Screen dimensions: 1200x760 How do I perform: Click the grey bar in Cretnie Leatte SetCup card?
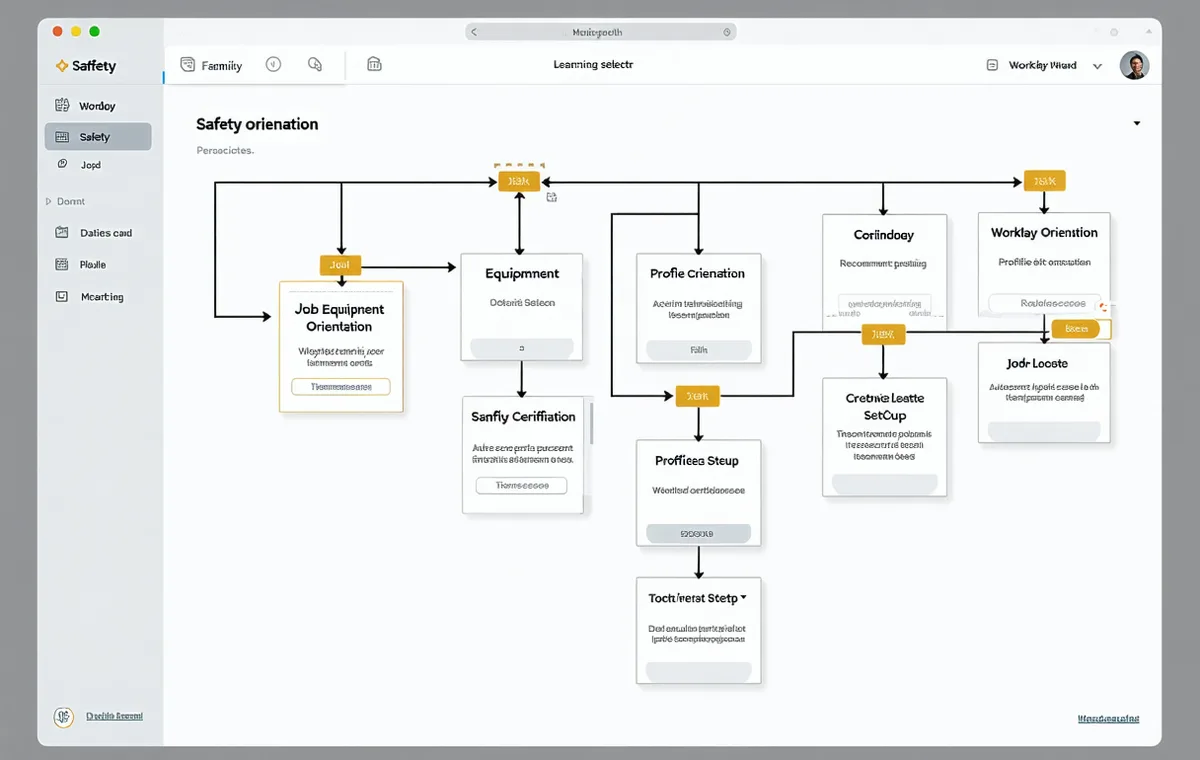884,483
